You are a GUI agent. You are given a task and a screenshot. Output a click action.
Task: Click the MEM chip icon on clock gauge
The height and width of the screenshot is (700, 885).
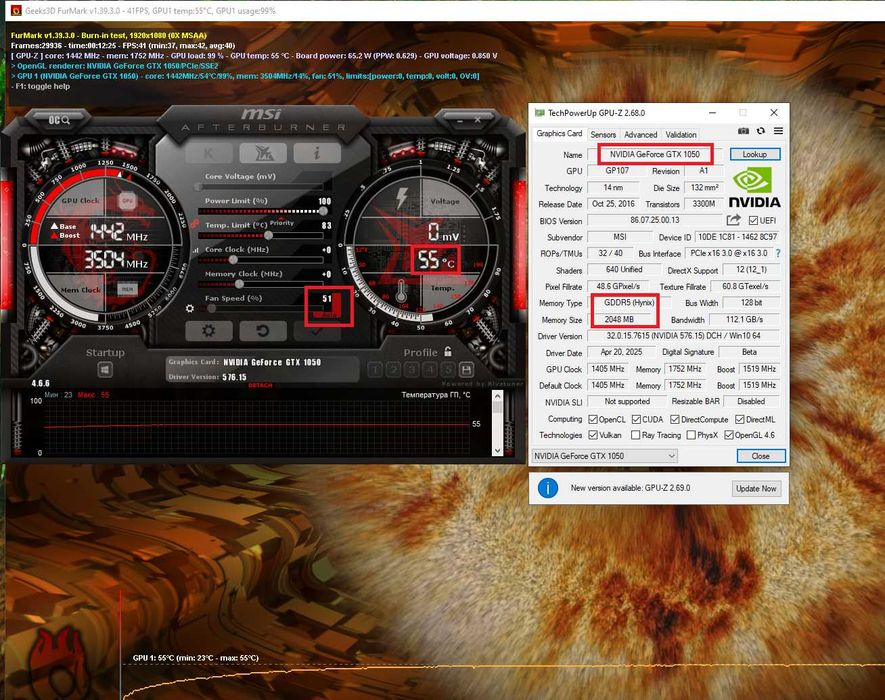click(x=128, y=289)
